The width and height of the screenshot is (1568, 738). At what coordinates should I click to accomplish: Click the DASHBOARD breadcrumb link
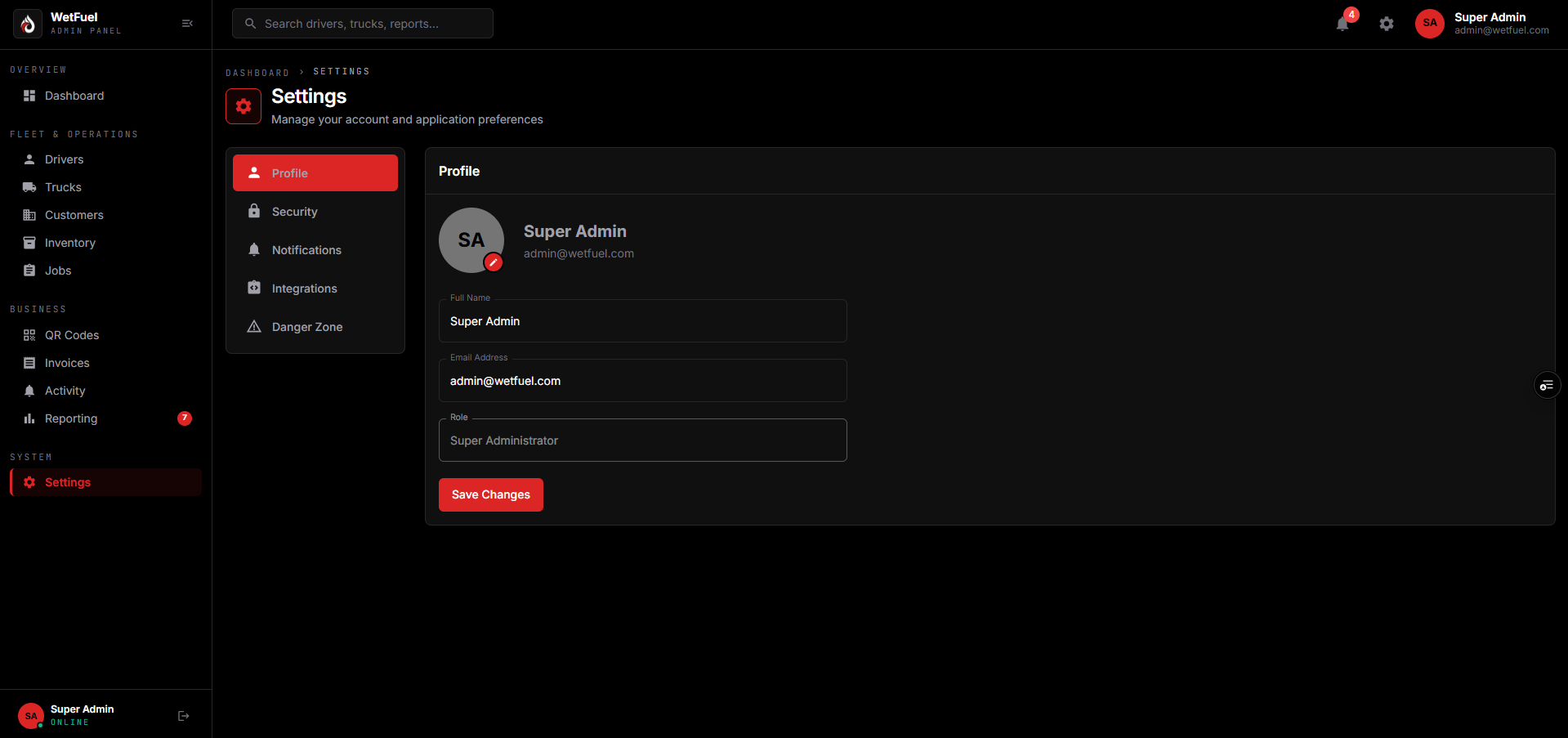257,73
